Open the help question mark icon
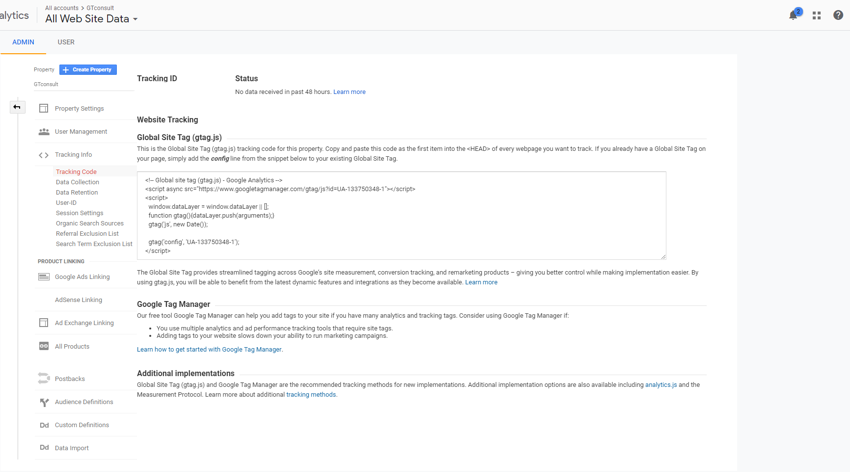Viewport: 850px width, 472px height. pyautogui.click(x=838, y=15)
